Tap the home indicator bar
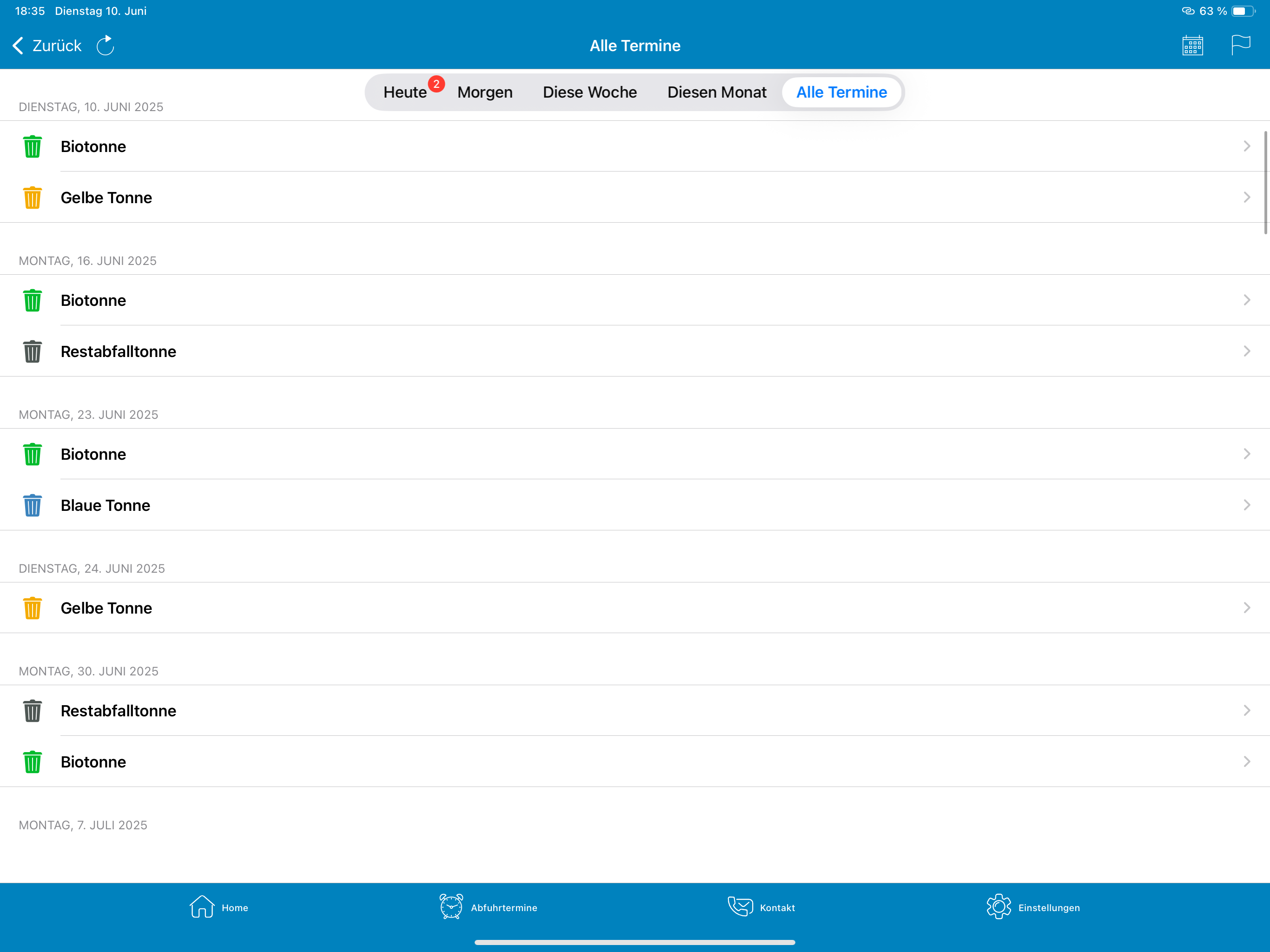1270x952 pixels. click(x=635, y=942)
